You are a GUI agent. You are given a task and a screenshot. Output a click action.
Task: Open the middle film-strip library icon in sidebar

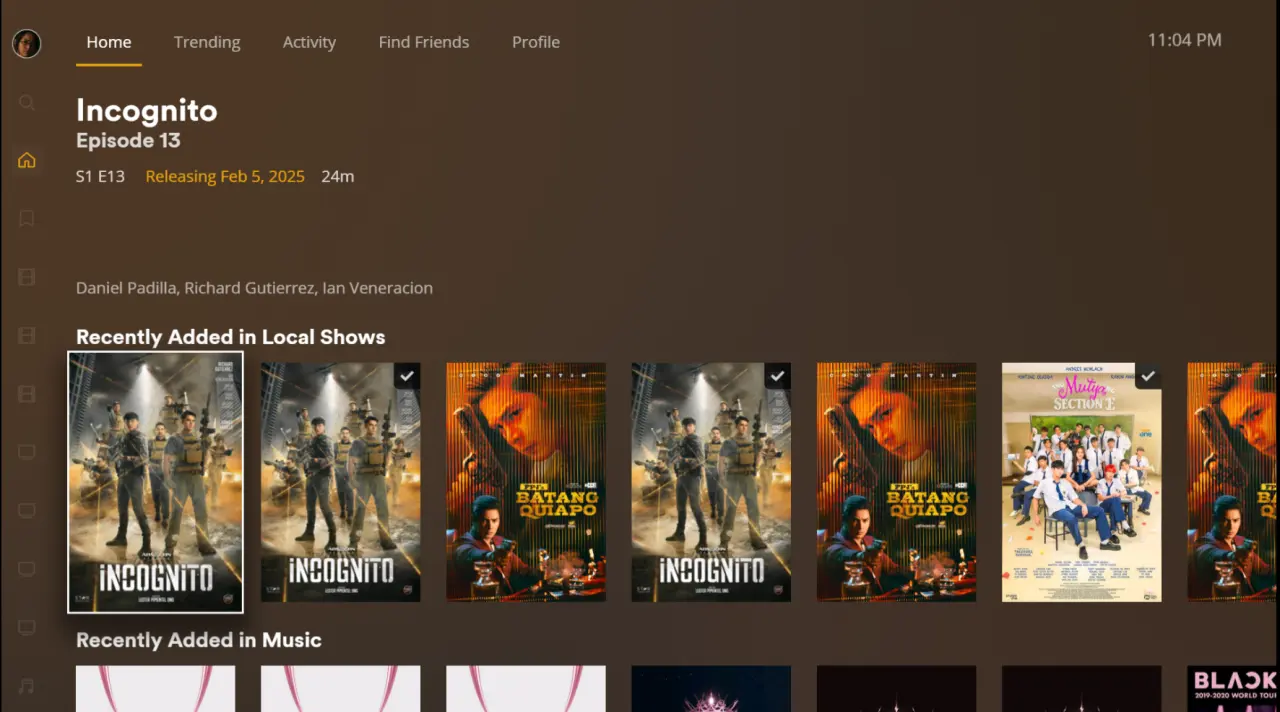pos(27,335)
